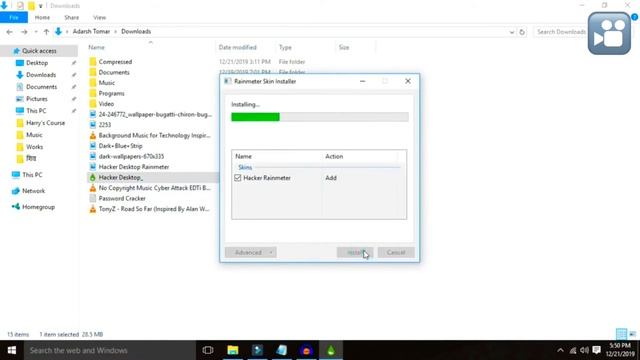This screenshot has height=360, width=640.
Task: Click Downloads in the address breadcrumb
Action: [x=136, y=31]
